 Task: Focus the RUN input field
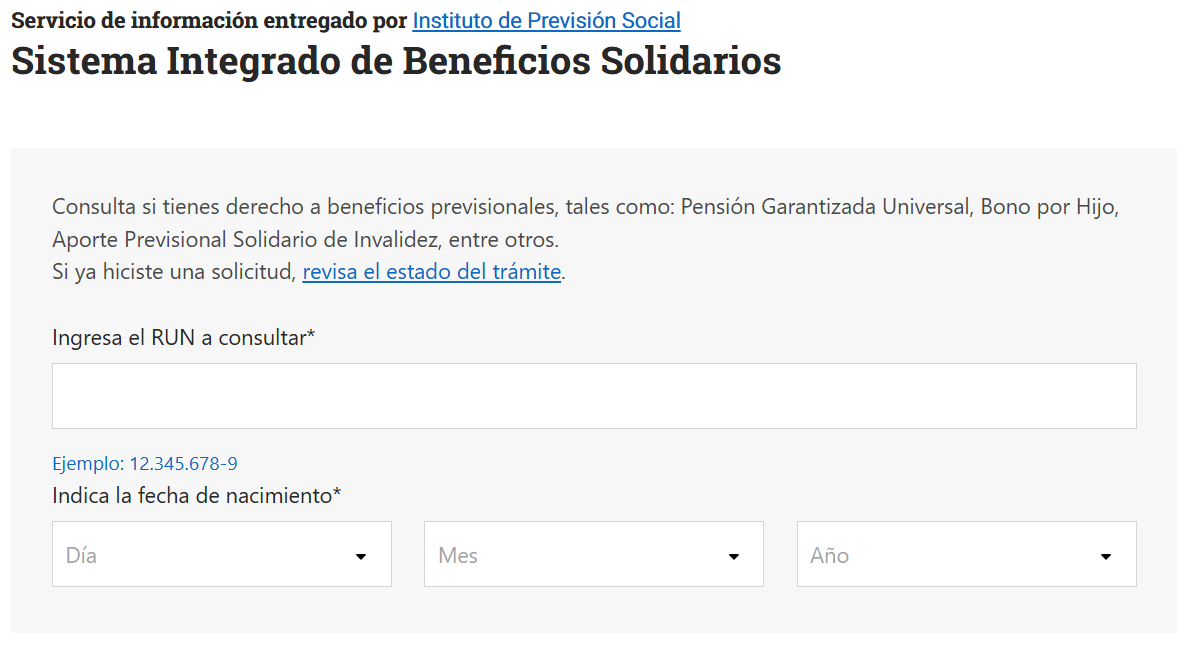(594, 396)
